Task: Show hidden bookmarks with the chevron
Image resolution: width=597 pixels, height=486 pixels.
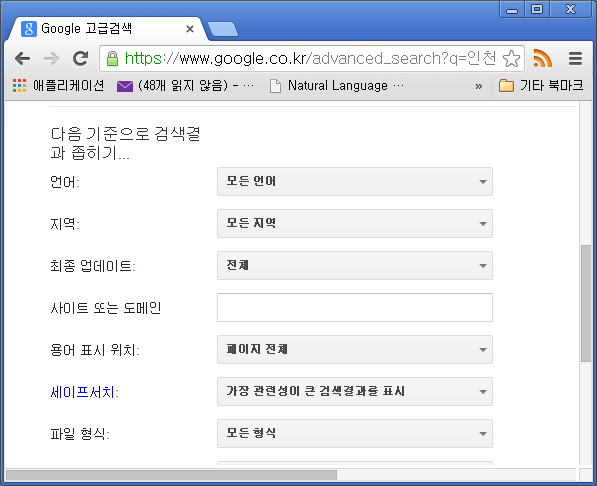Action: click(479, 86)
